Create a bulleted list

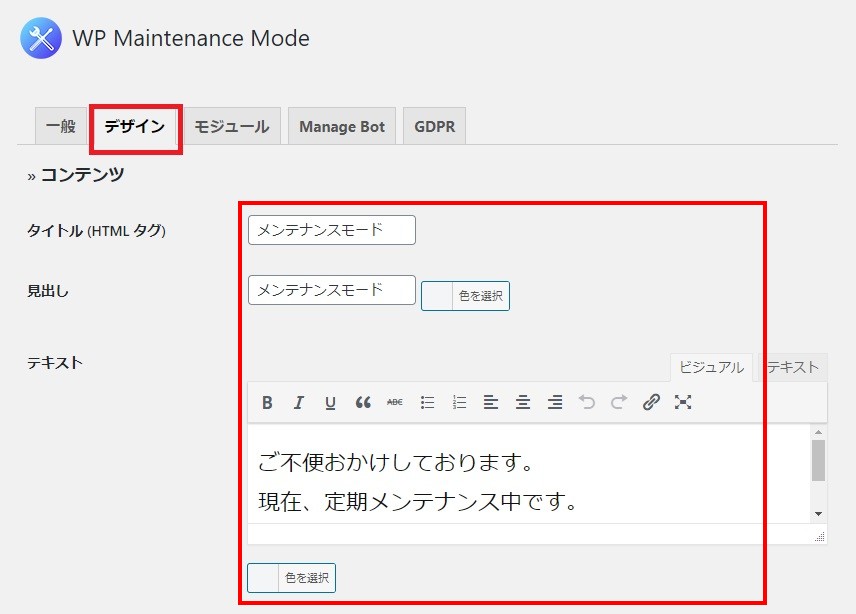click(427, 403)
